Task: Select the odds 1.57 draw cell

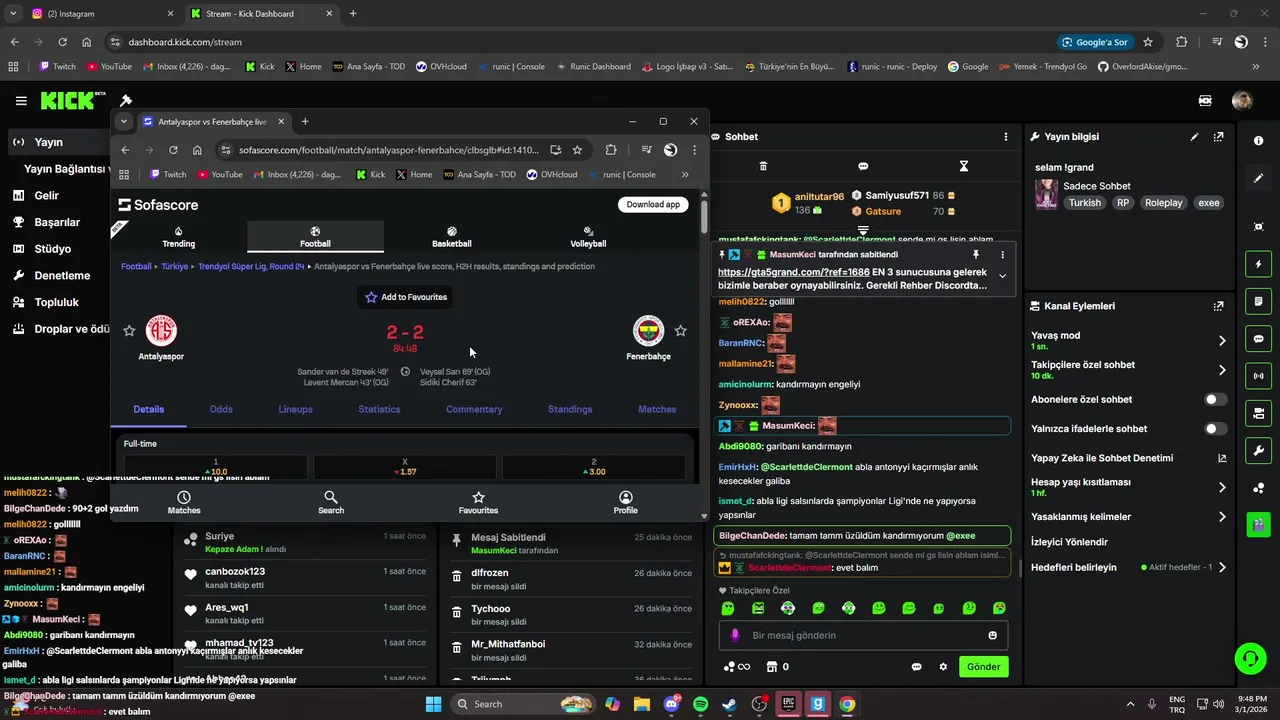Action: 405,467
